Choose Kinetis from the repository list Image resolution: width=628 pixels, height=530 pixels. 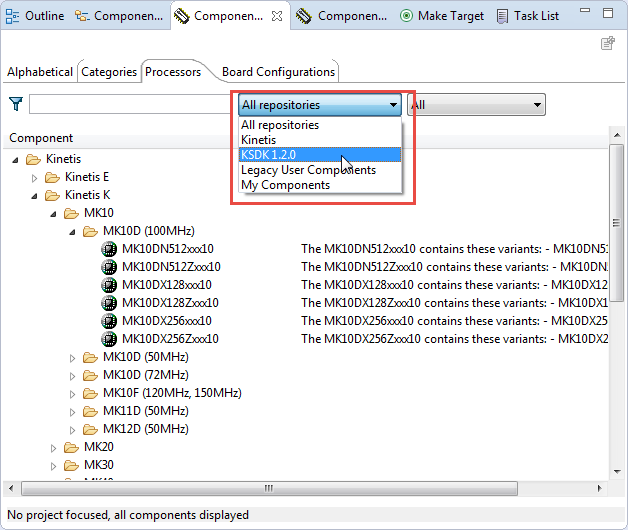(x=320, y=140)
